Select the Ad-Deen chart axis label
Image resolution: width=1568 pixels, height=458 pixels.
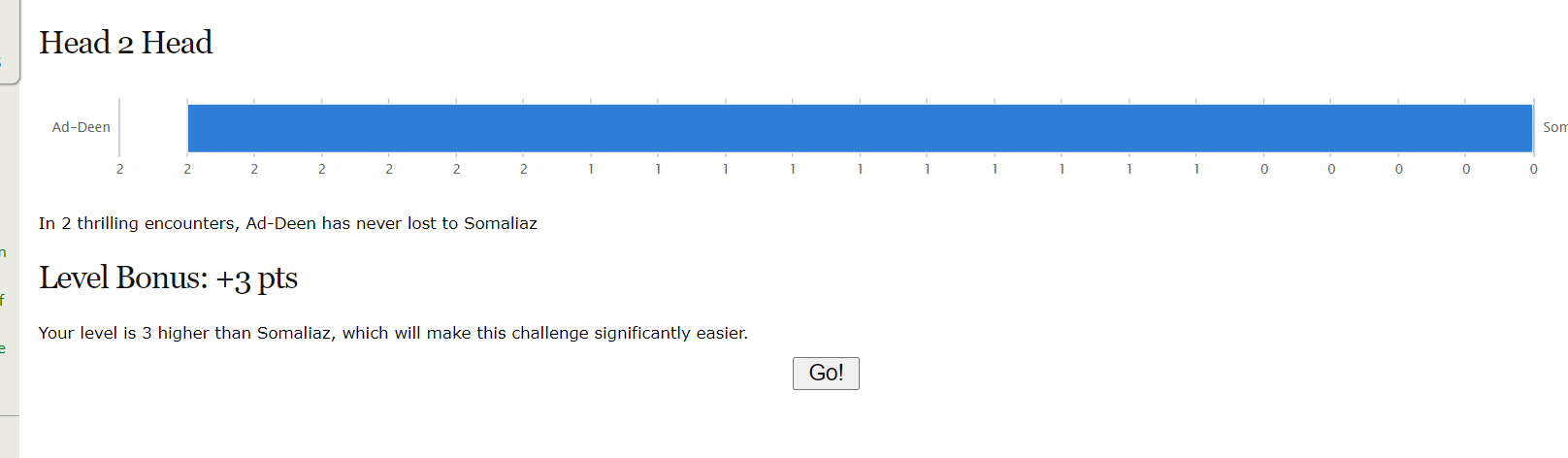81,127
